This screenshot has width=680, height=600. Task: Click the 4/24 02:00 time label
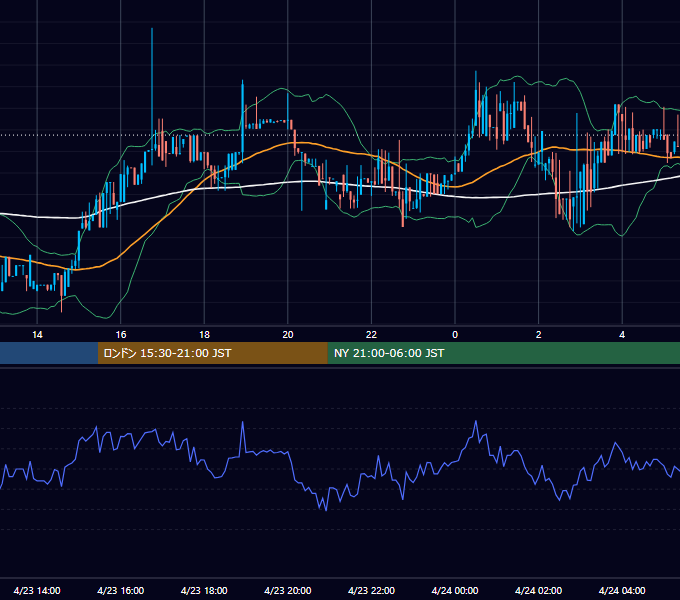pos(538,590)
